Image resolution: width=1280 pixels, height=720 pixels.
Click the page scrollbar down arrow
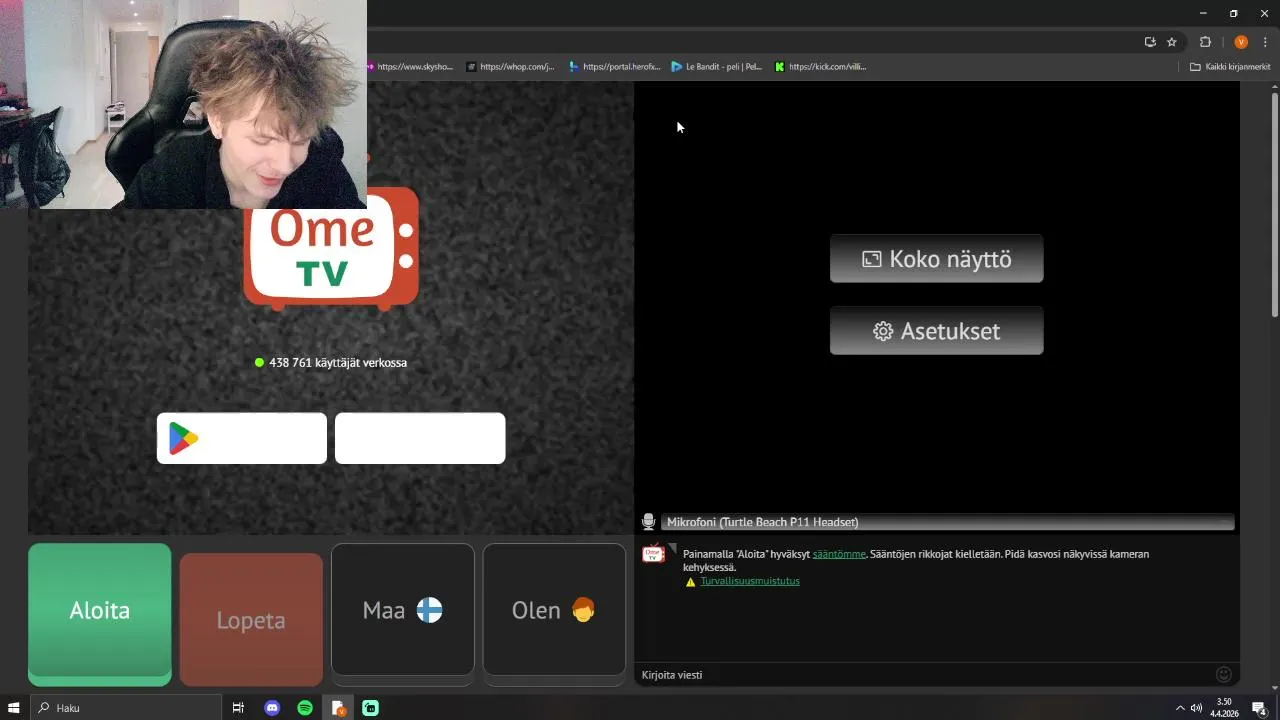[x=1275, y=687]
